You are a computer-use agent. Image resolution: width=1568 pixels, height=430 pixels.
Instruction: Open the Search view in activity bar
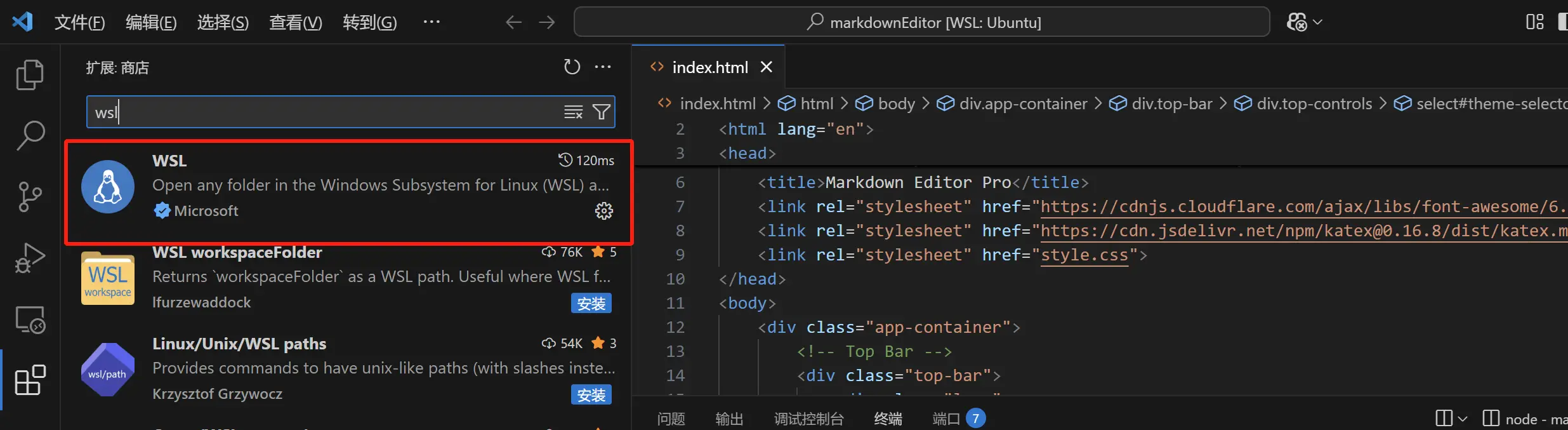[x=30, y=136]
